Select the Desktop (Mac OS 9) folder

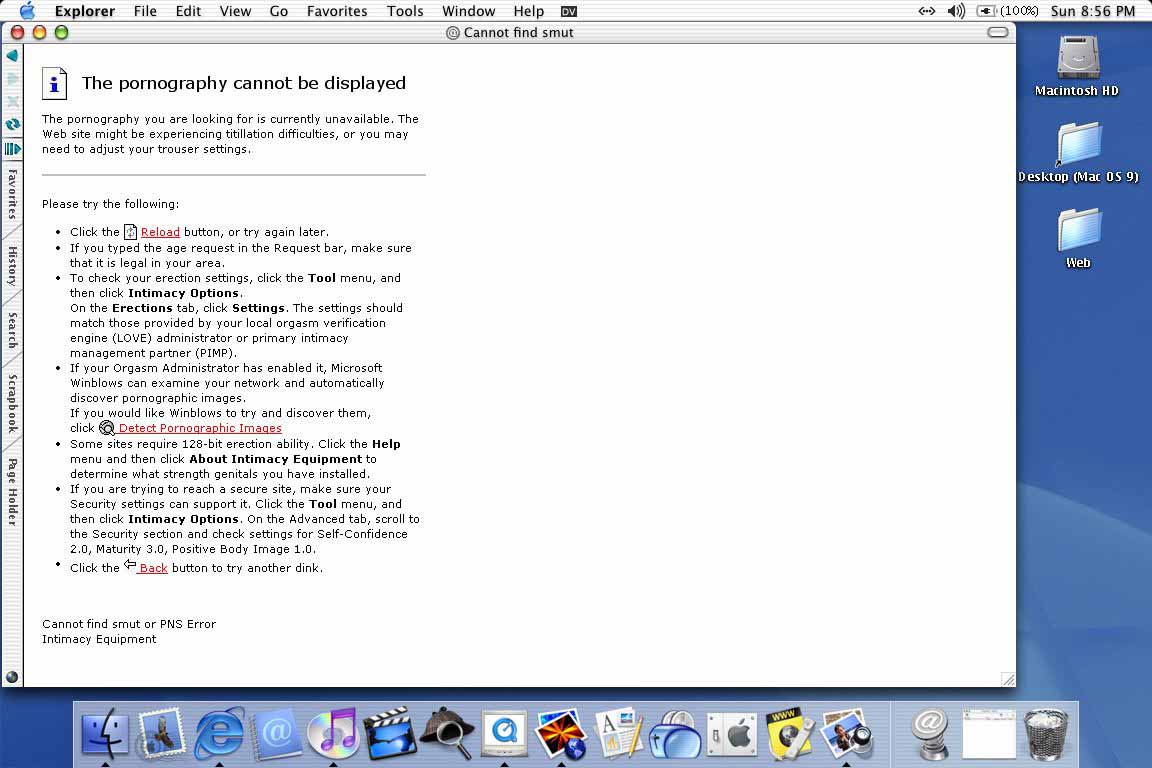[x=1078, y=152]
